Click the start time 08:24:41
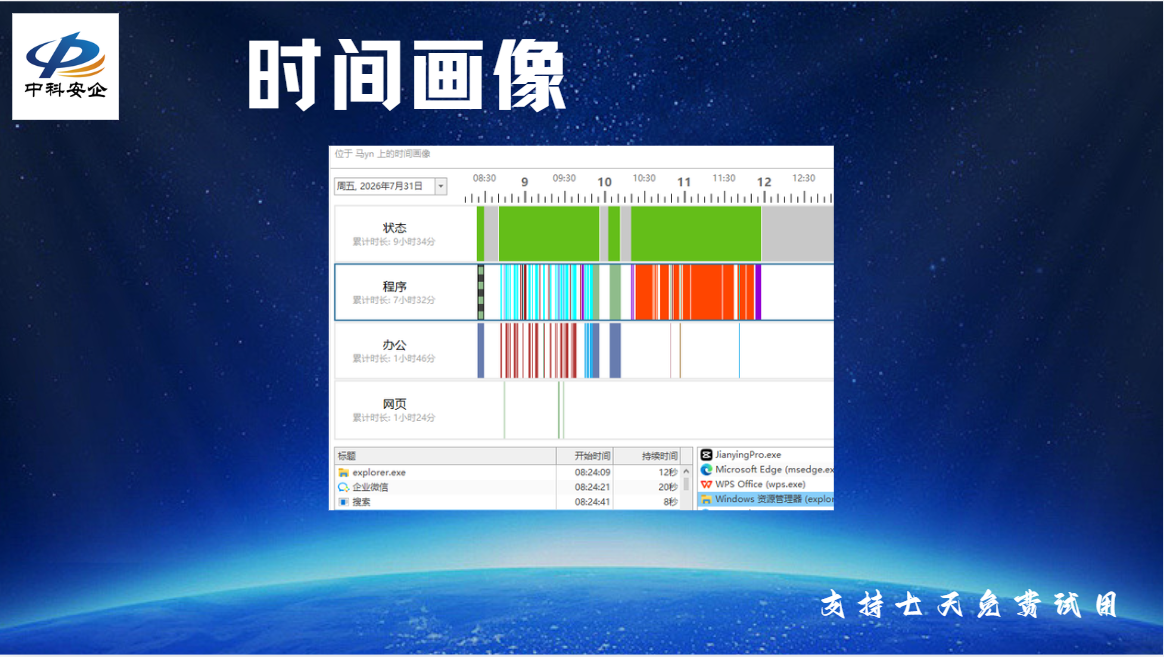 pos(592,502)
